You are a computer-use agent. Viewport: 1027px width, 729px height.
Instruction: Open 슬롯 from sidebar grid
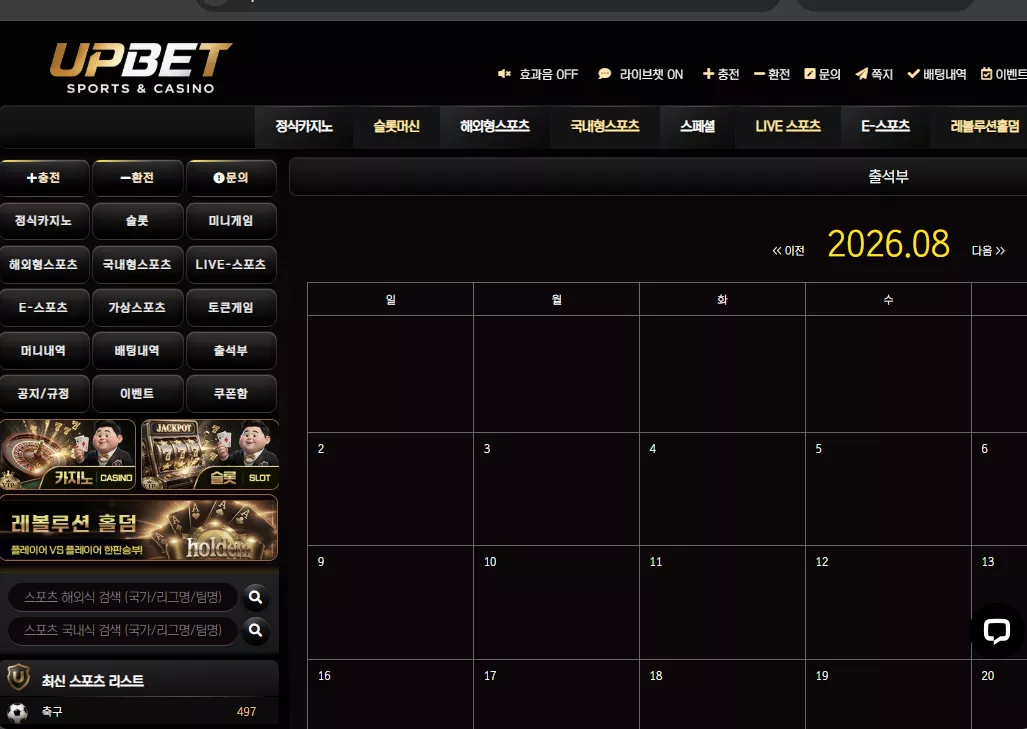[138, 221]
